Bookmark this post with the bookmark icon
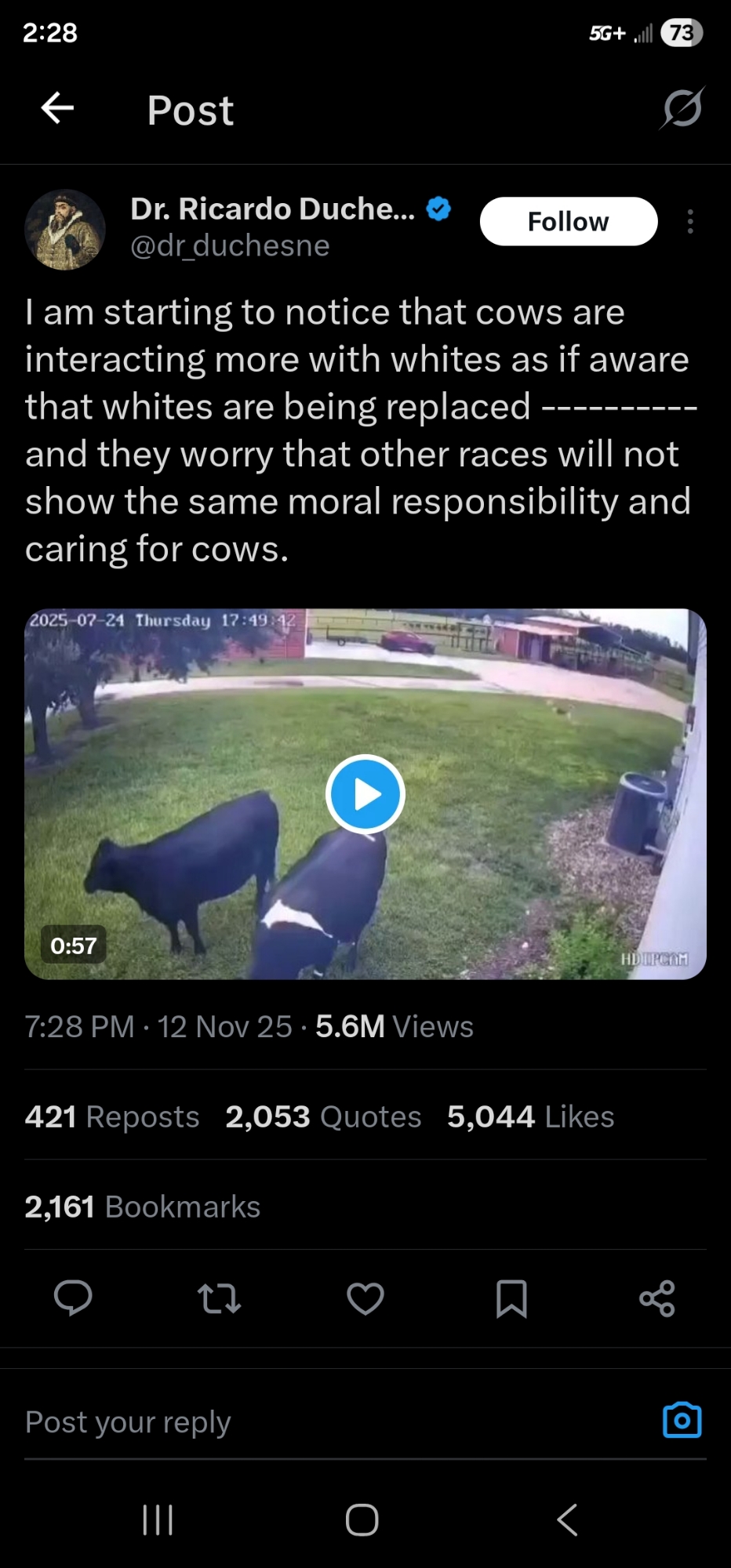The height and width of the screenshot is (1568, 731). pyautogui.click(x=511, y=1298)
